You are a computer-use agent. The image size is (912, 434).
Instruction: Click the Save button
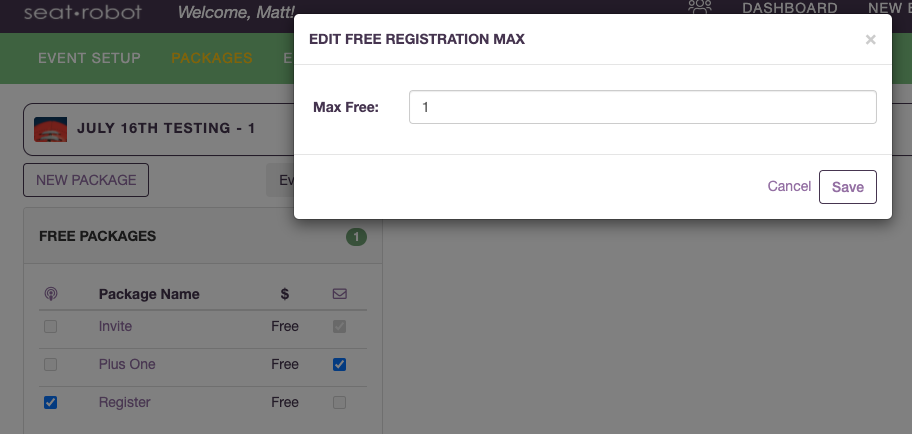point(847,187)
